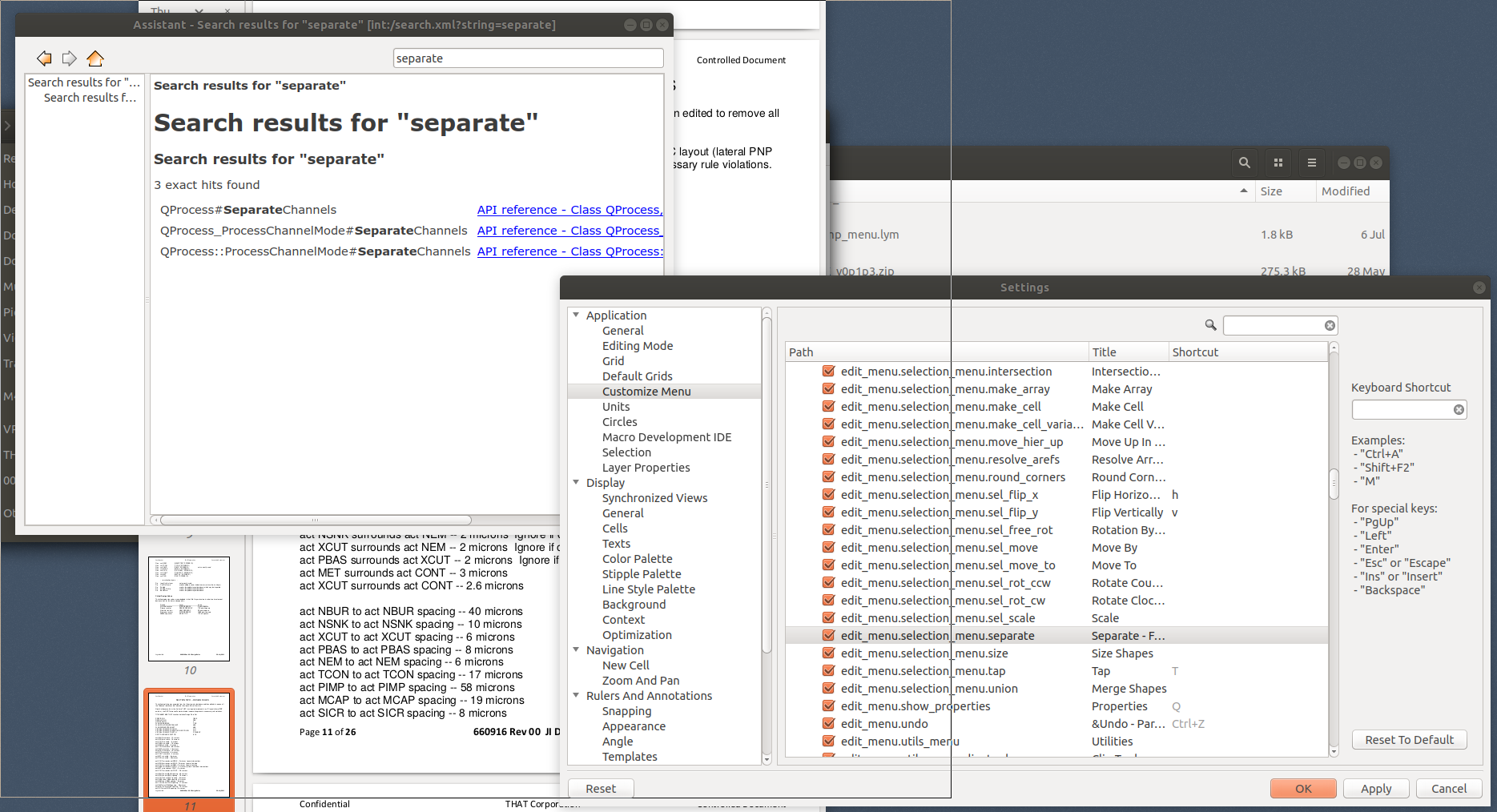Disable the selection_menu.make_array checkbox

click(829, 389)
